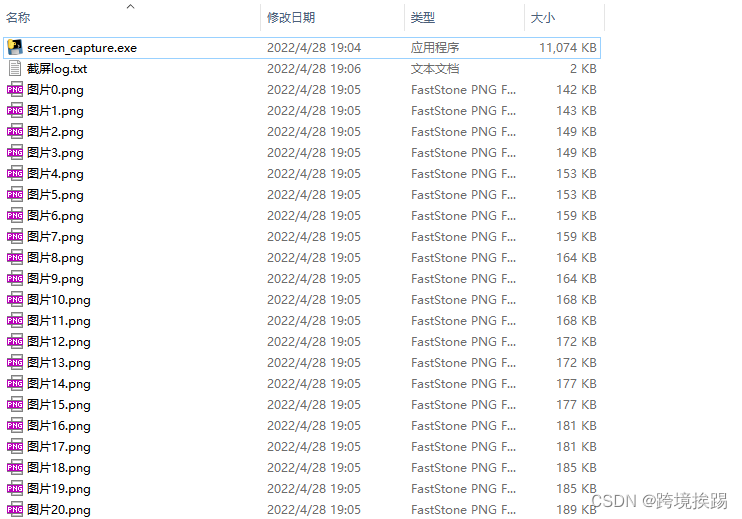This screenshot has height=519, width=742.
Task: Click the PNG icon of 图片8.png
Action: tap(15, 258)
